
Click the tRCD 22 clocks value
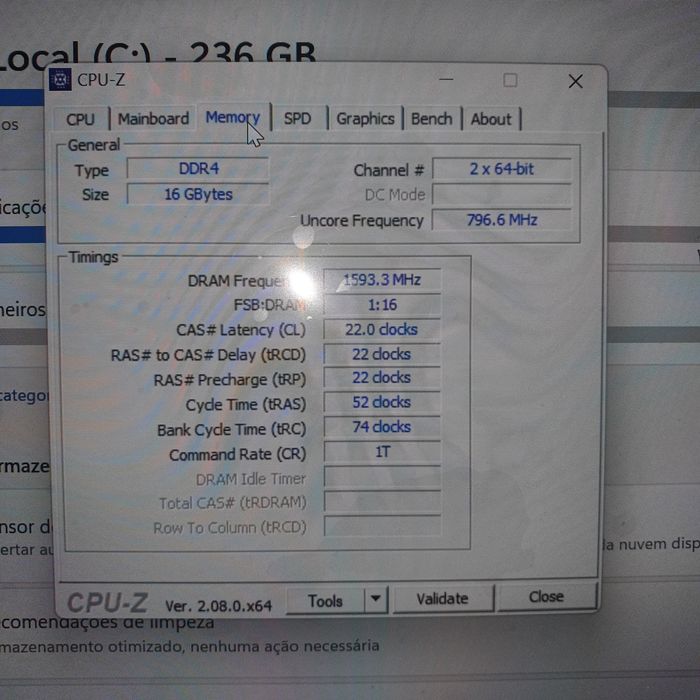(382, 354)
